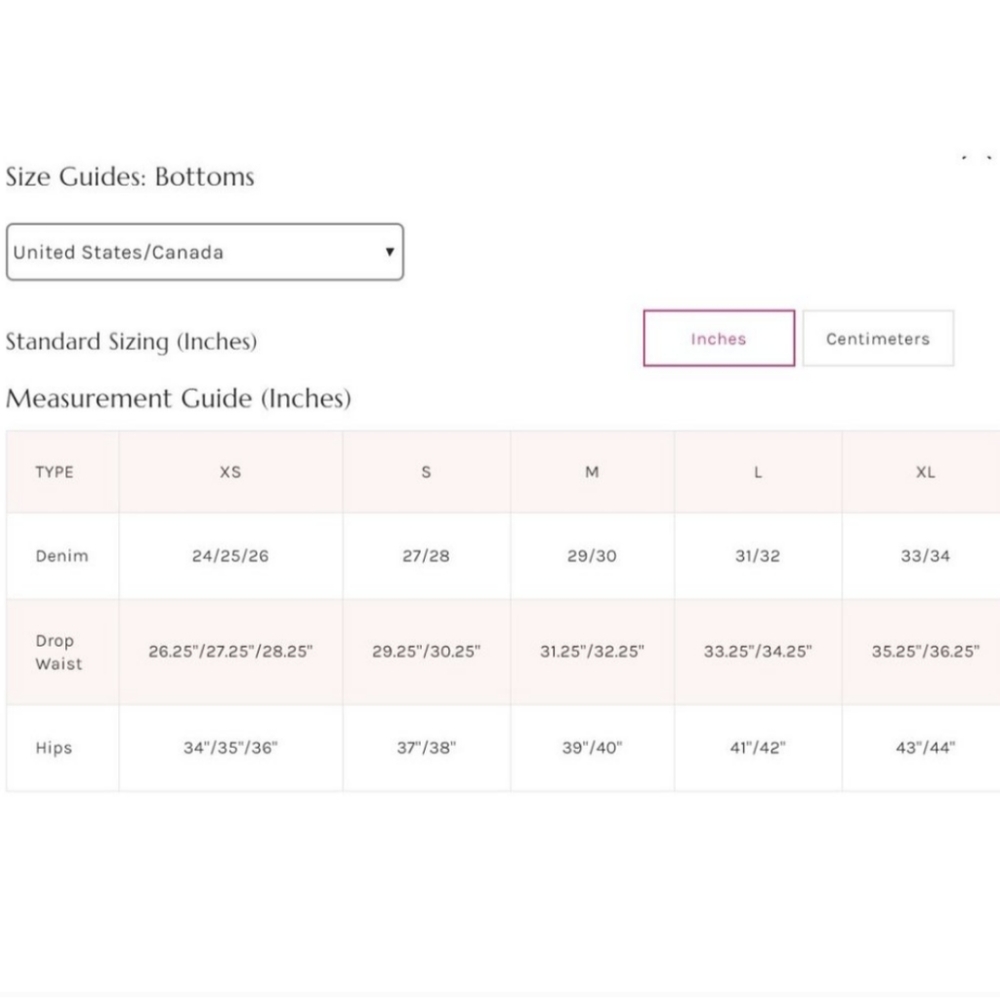Image resolution: width=1000 pixels, height=1000 pixels.
Task: Select the Denim row label
Action: click(x=62, y=556)
